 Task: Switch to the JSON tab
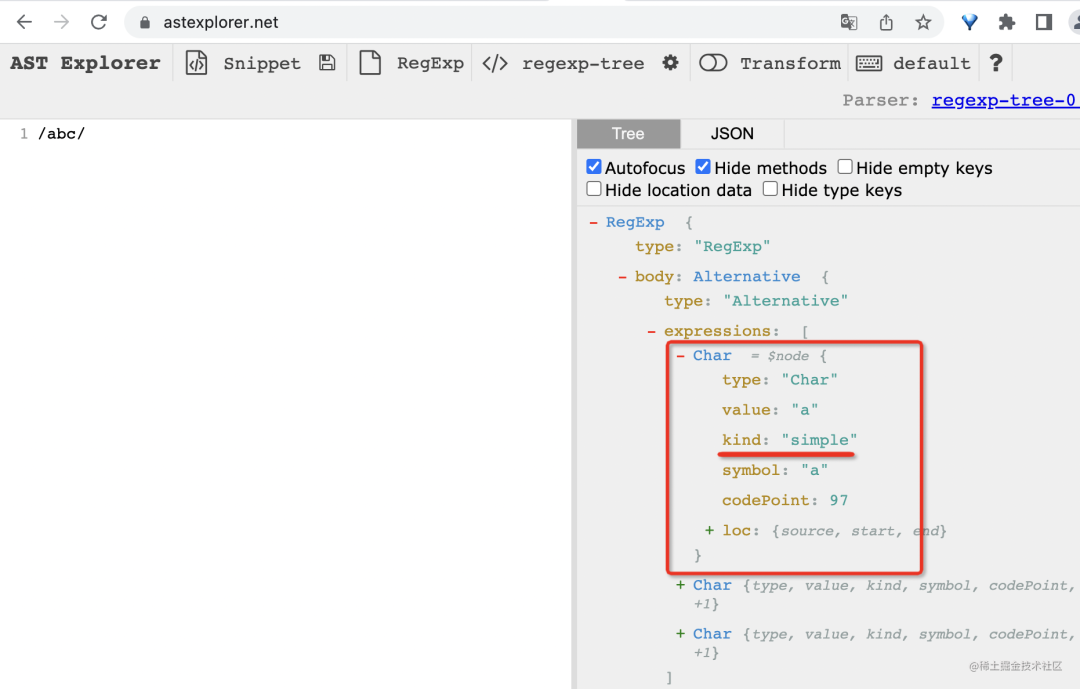tap(732, 134)
